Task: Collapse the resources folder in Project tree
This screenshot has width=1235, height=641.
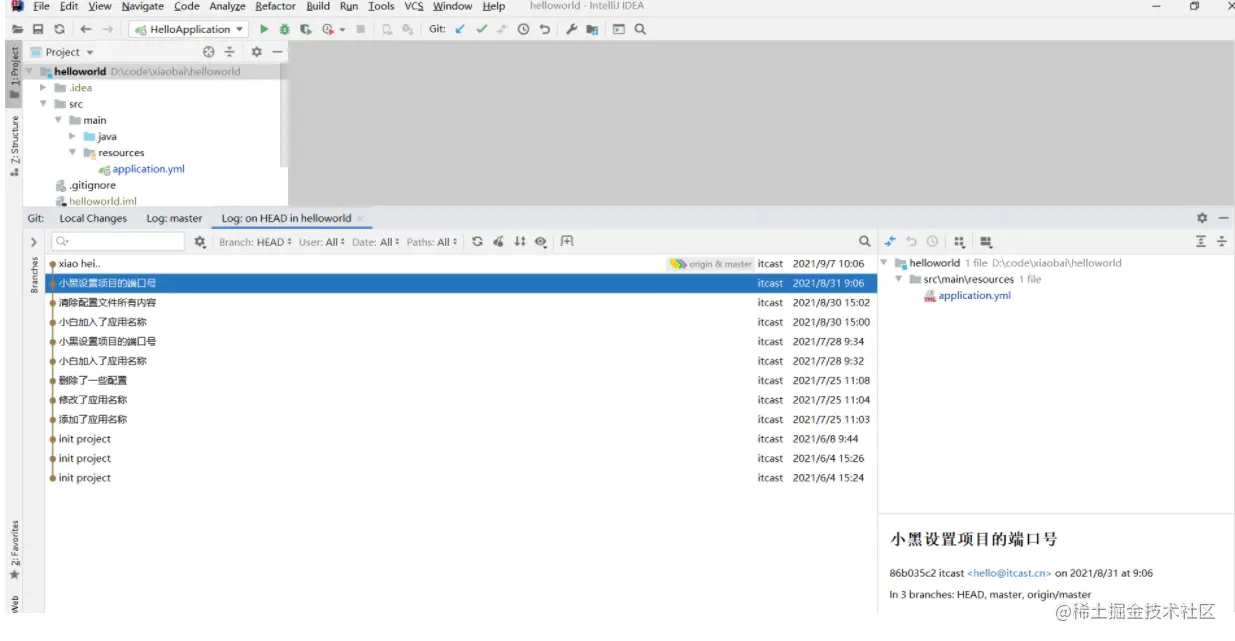Action: (73, 153)
